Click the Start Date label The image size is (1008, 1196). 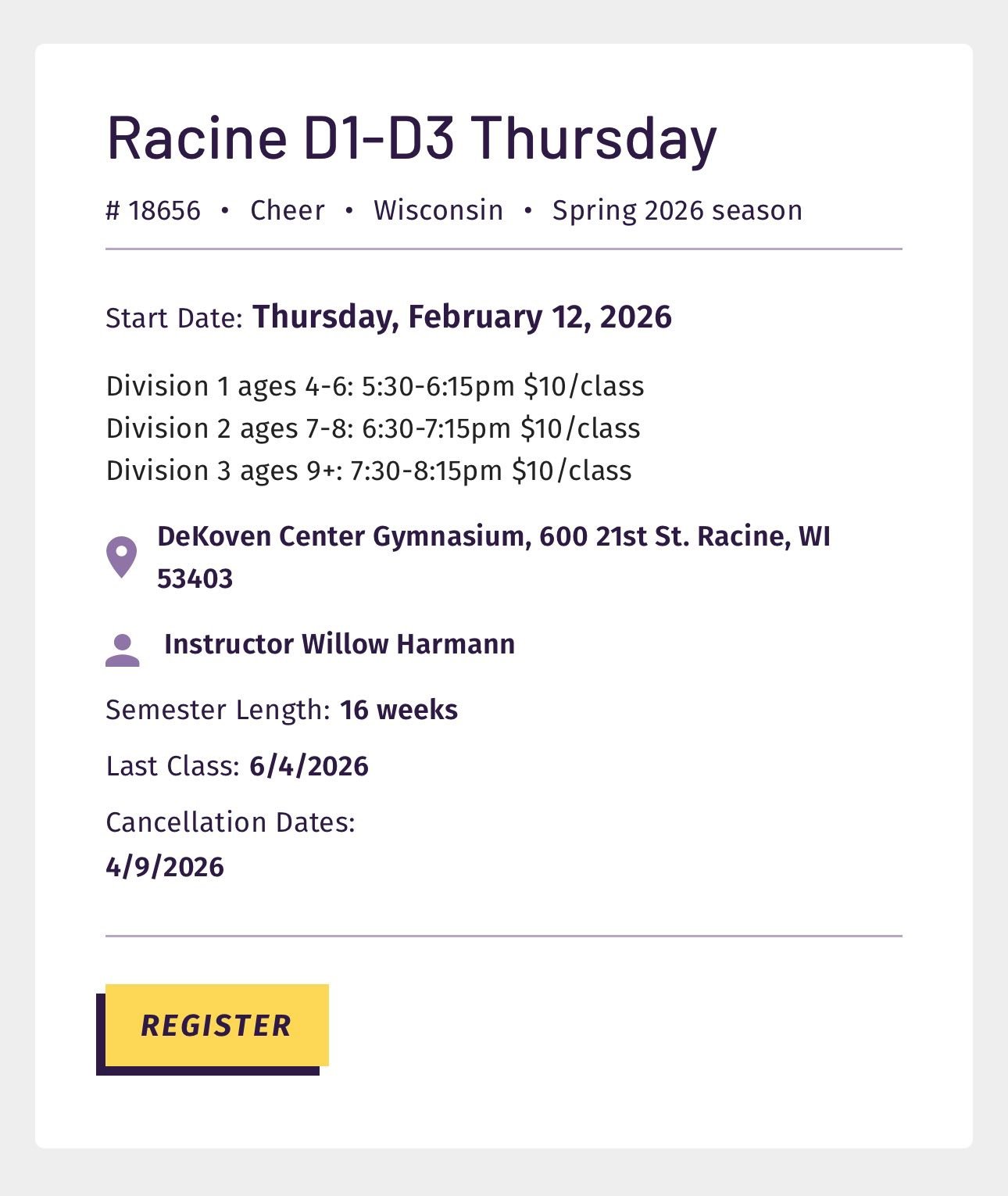point(175,318)
